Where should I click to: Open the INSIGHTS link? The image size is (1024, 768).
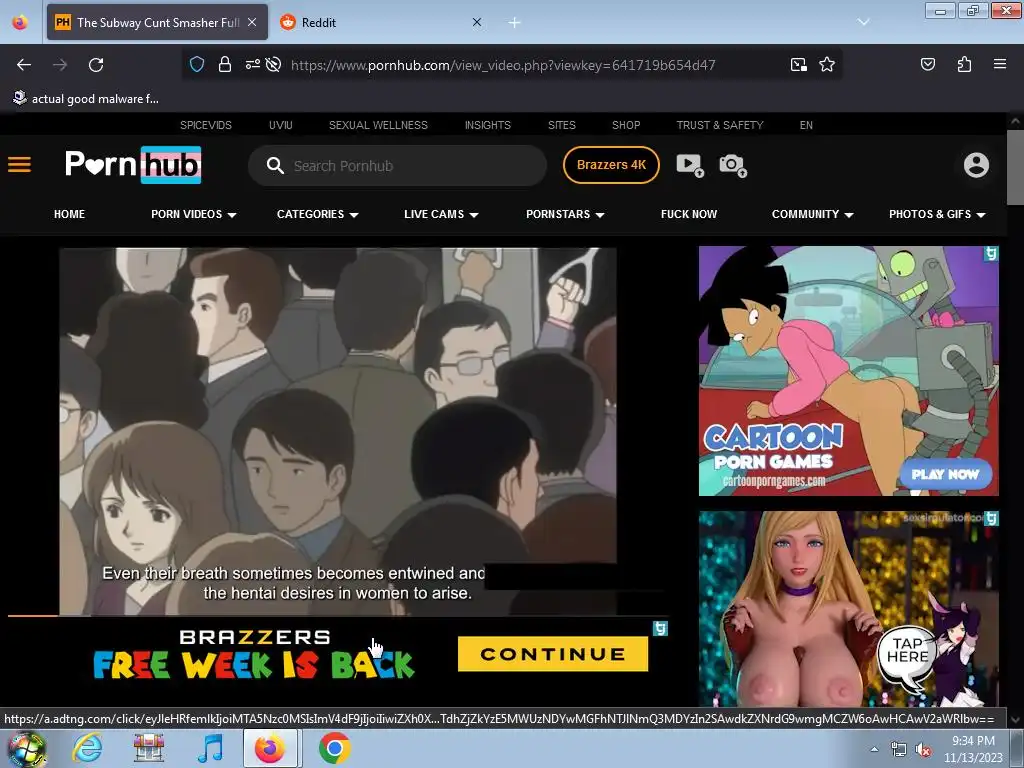[x=488, y=125]
